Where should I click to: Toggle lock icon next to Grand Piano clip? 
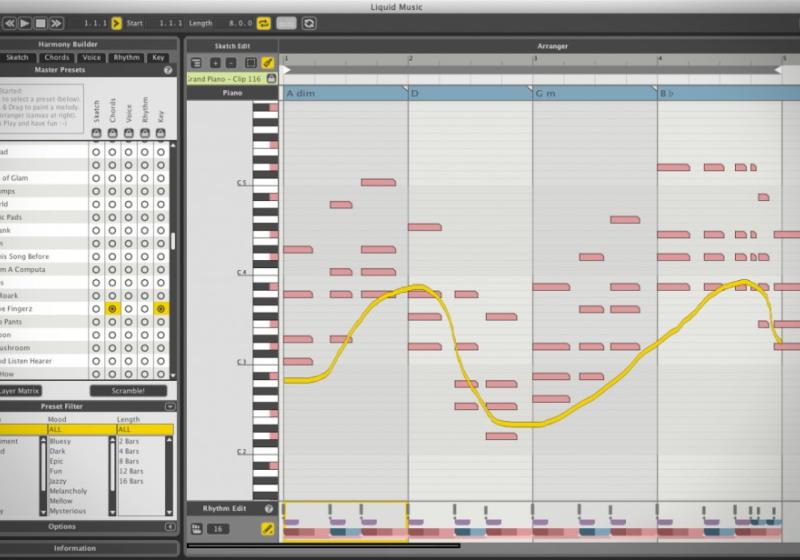click(271, 78)
